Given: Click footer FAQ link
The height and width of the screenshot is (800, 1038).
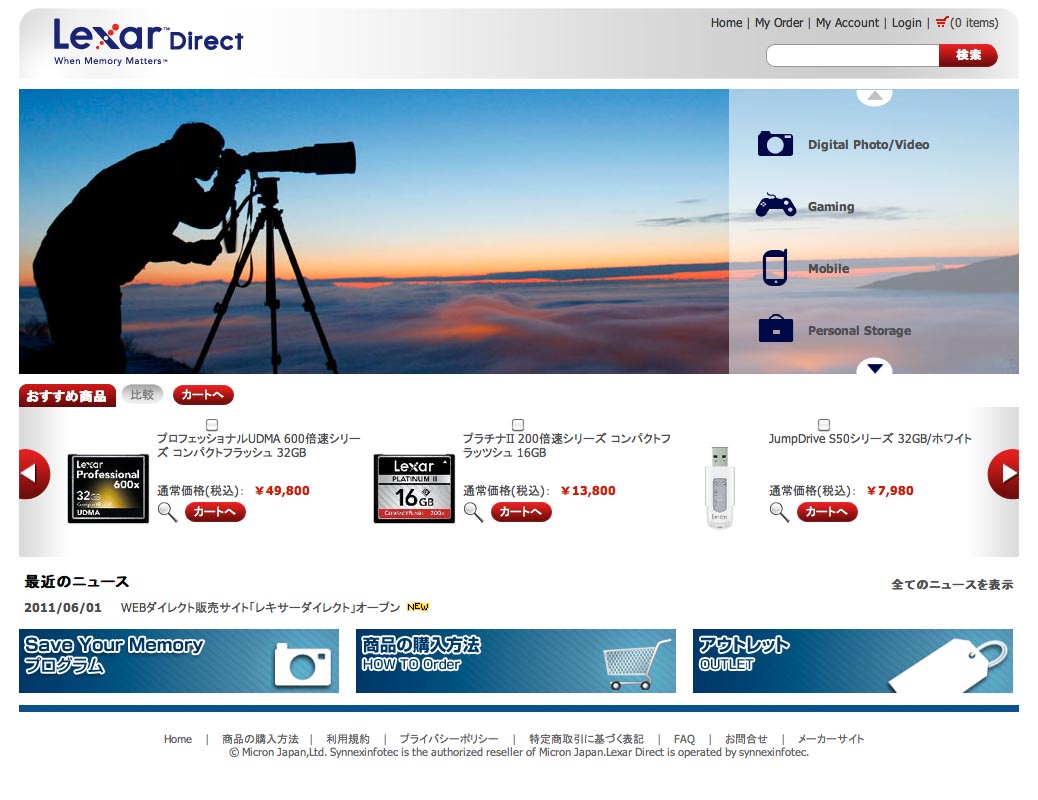Looking at the screenshot, I should point(684,739).
